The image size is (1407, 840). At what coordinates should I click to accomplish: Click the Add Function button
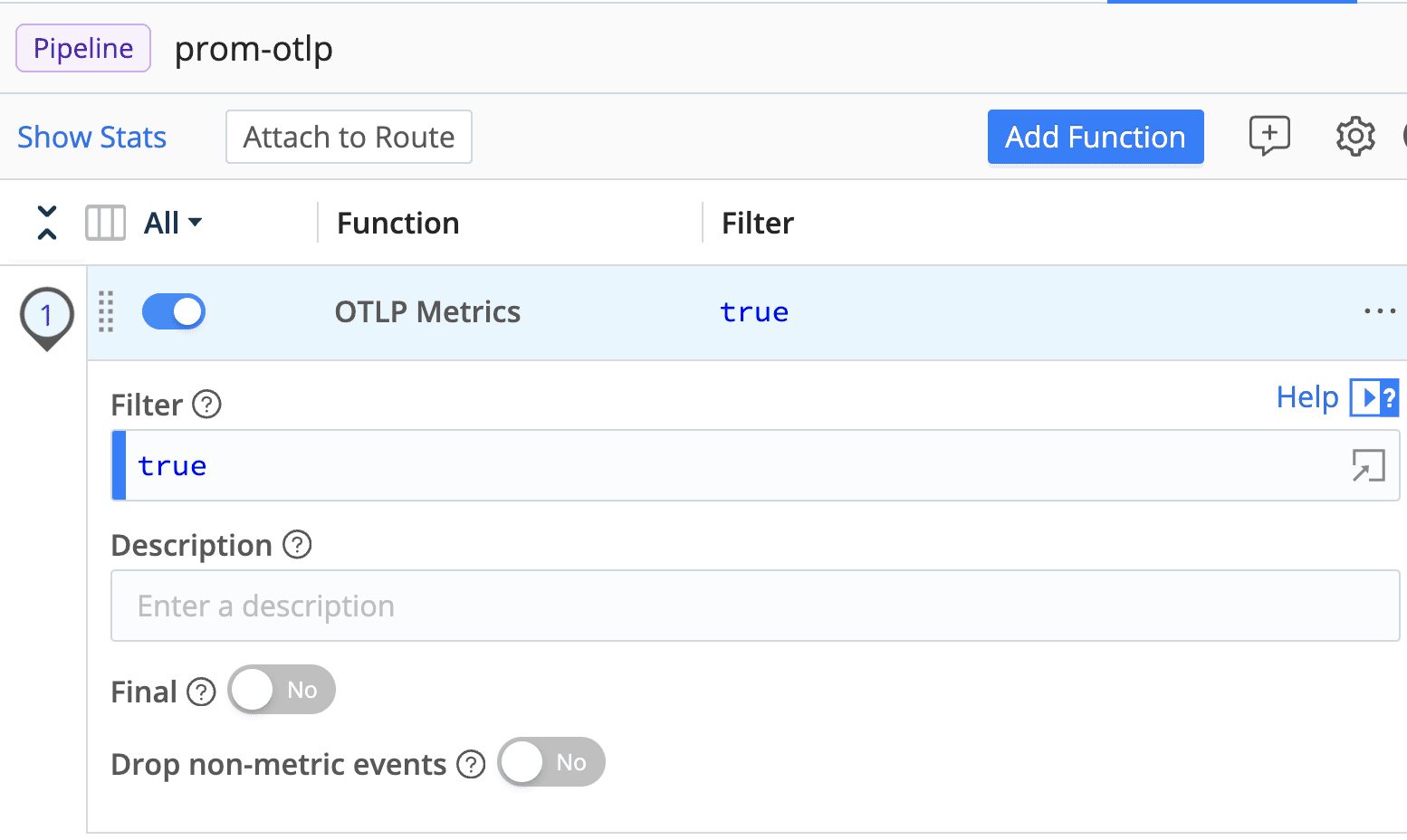(x=1095, y=137)
